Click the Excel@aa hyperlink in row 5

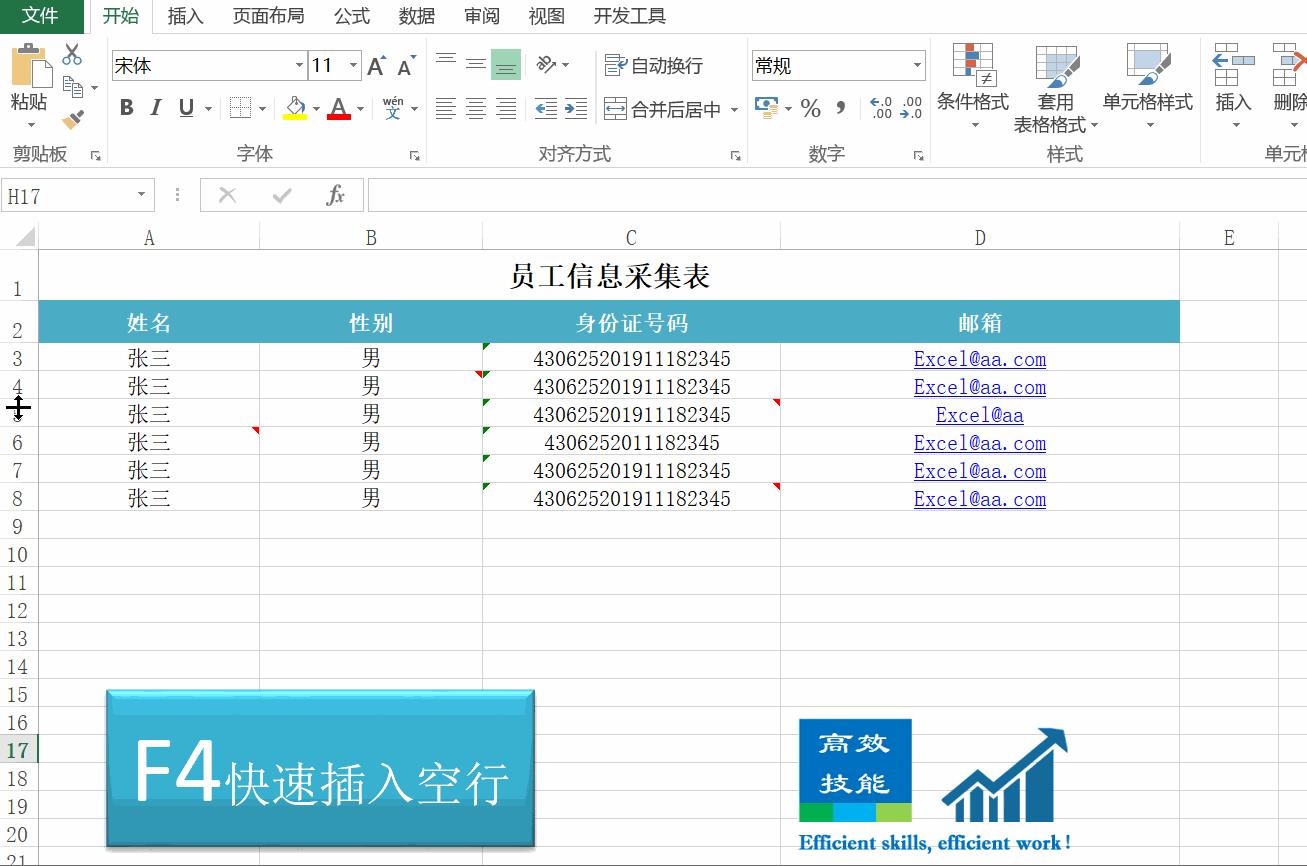979,414
